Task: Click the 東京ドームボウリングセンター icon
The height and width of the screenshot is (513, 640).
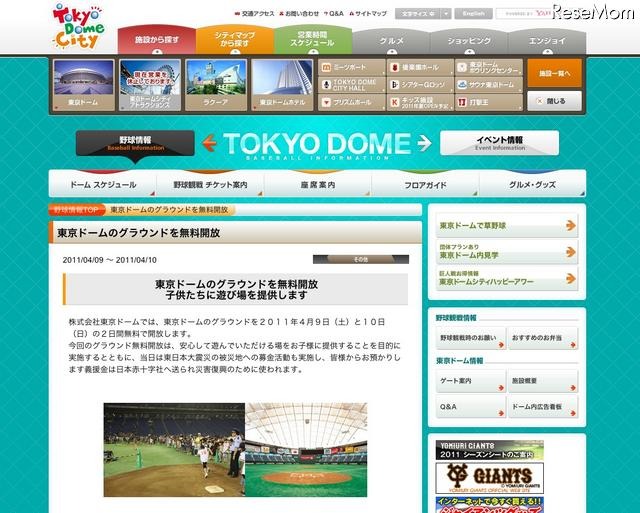Action: pyautogui.click(x=462, y=67)
